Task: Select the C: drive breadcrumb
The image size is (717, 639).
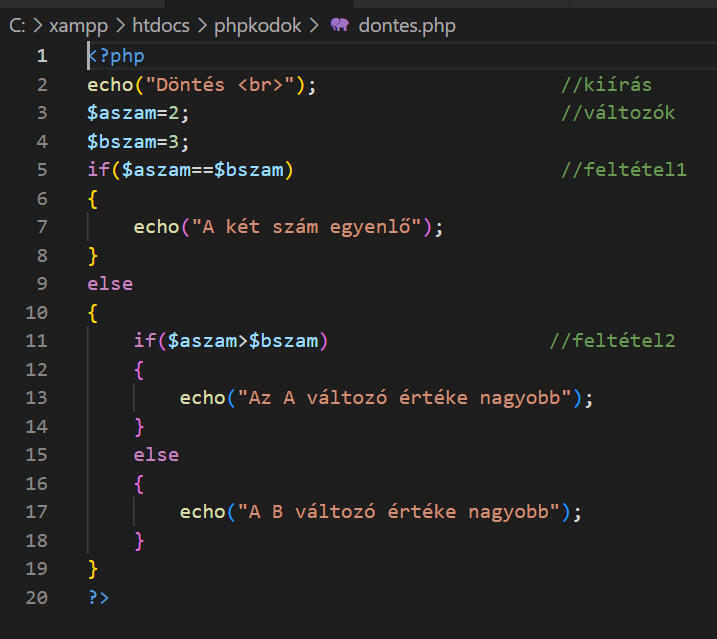Action: click(x=17, y=26)
